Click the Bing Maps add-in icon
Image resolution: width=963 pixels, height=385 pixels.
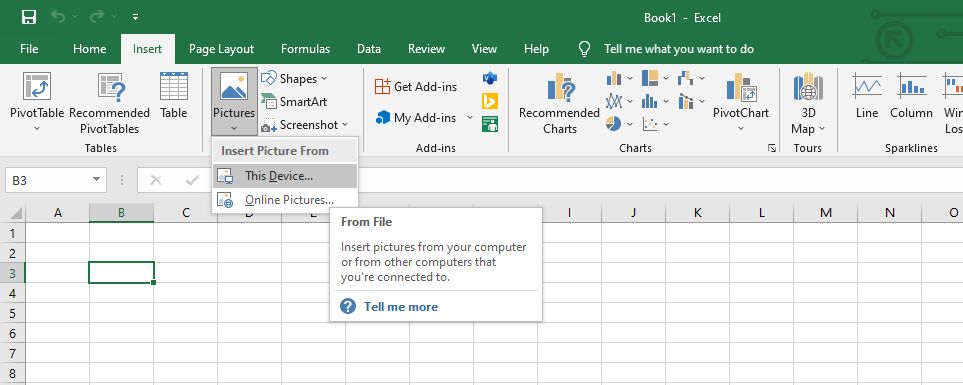[489, 101]
